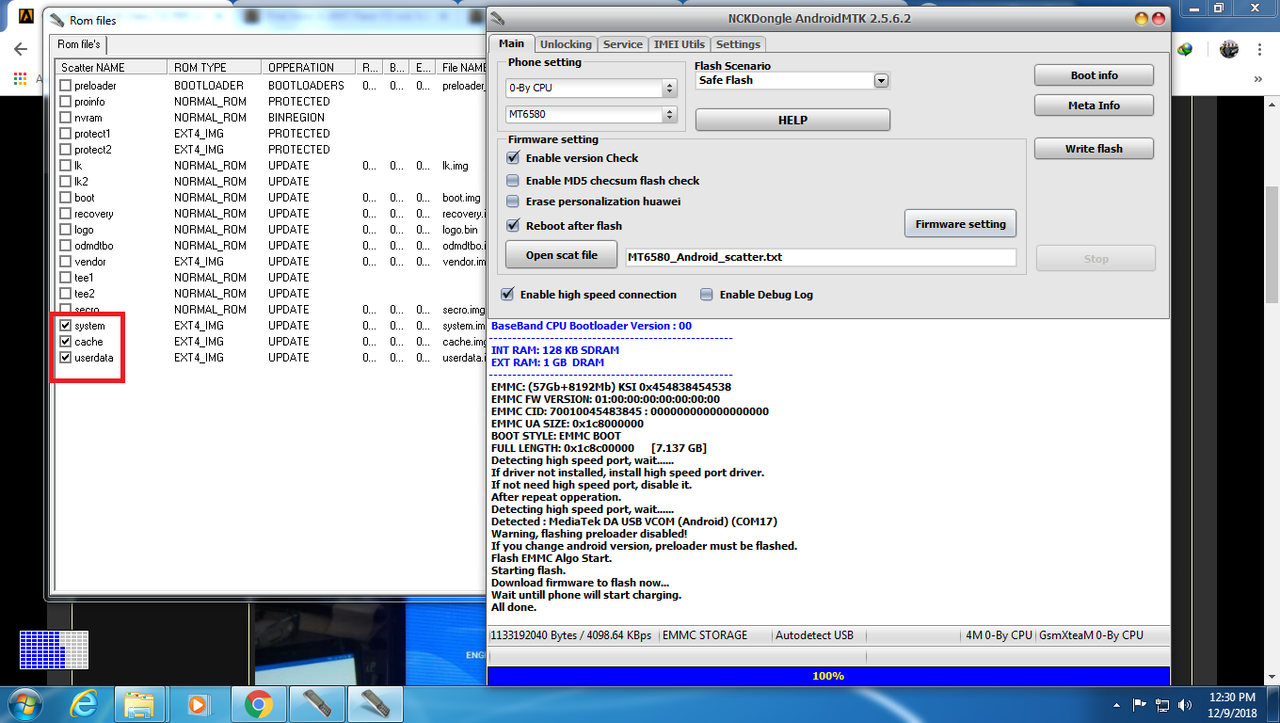Select the Rom file's tab
Image resolution: width=1280 pixels, height=723 pixels.
pyautogui.click(x=79, y=45)
